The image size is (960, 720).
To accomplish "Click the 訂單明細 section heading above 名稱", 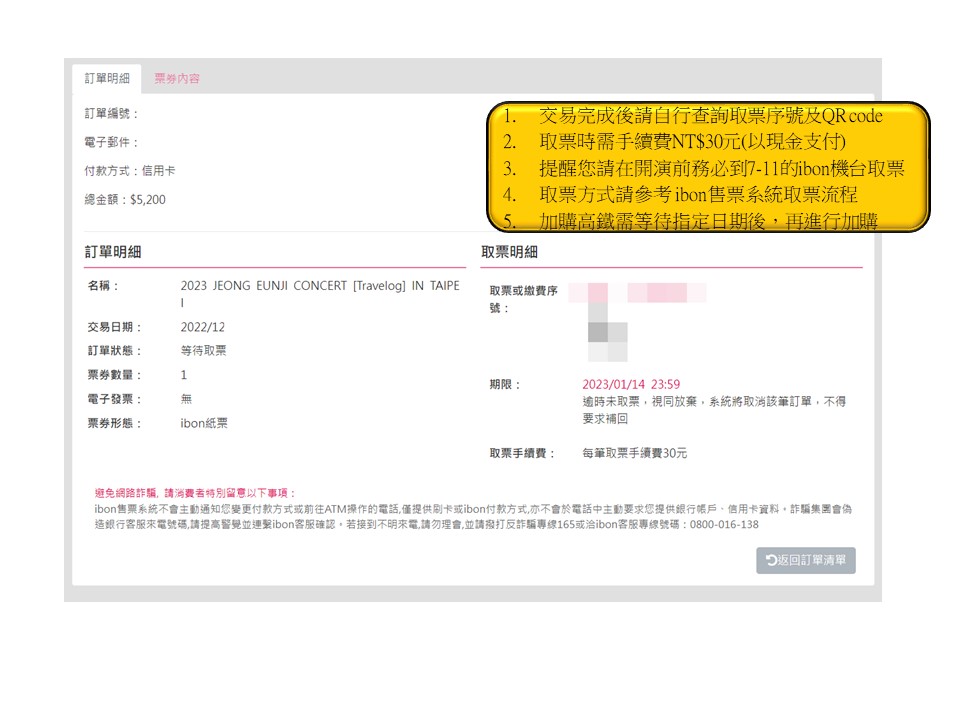I will coord(113,252).
